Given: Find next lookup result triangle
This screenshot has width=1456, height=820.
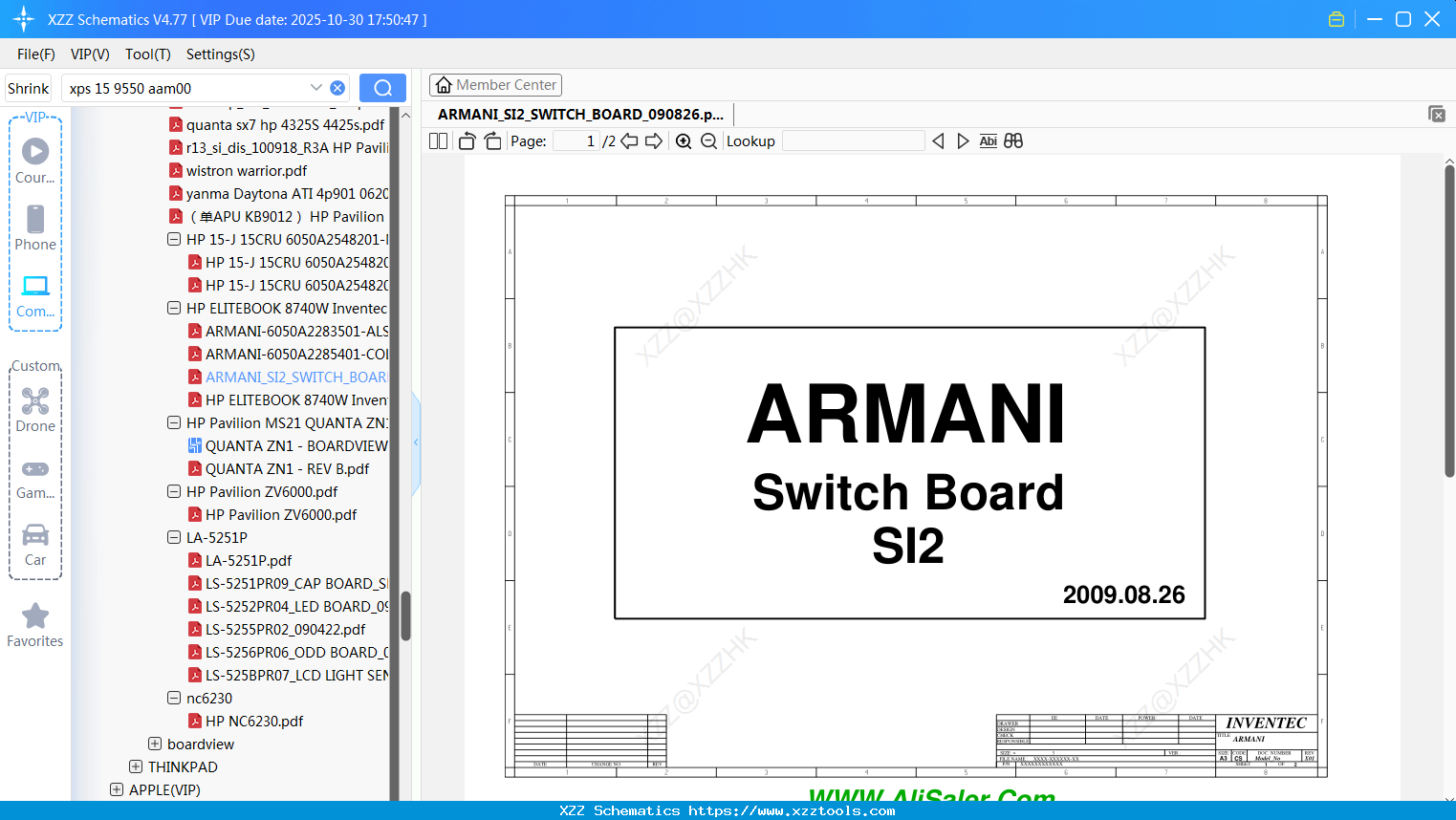Looking at the screenshot, I should pyautogui.click(x=963, y=140).
